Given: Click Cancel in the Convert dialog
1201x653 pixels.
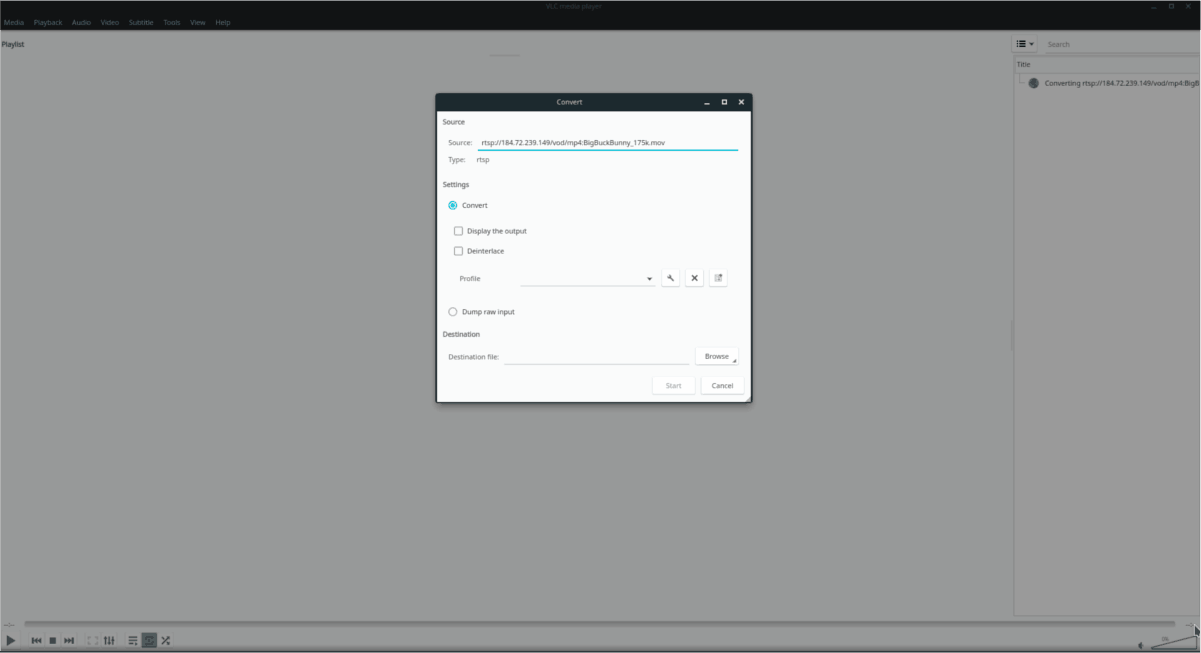Looking at the screenshot, I should pos(722,385).
